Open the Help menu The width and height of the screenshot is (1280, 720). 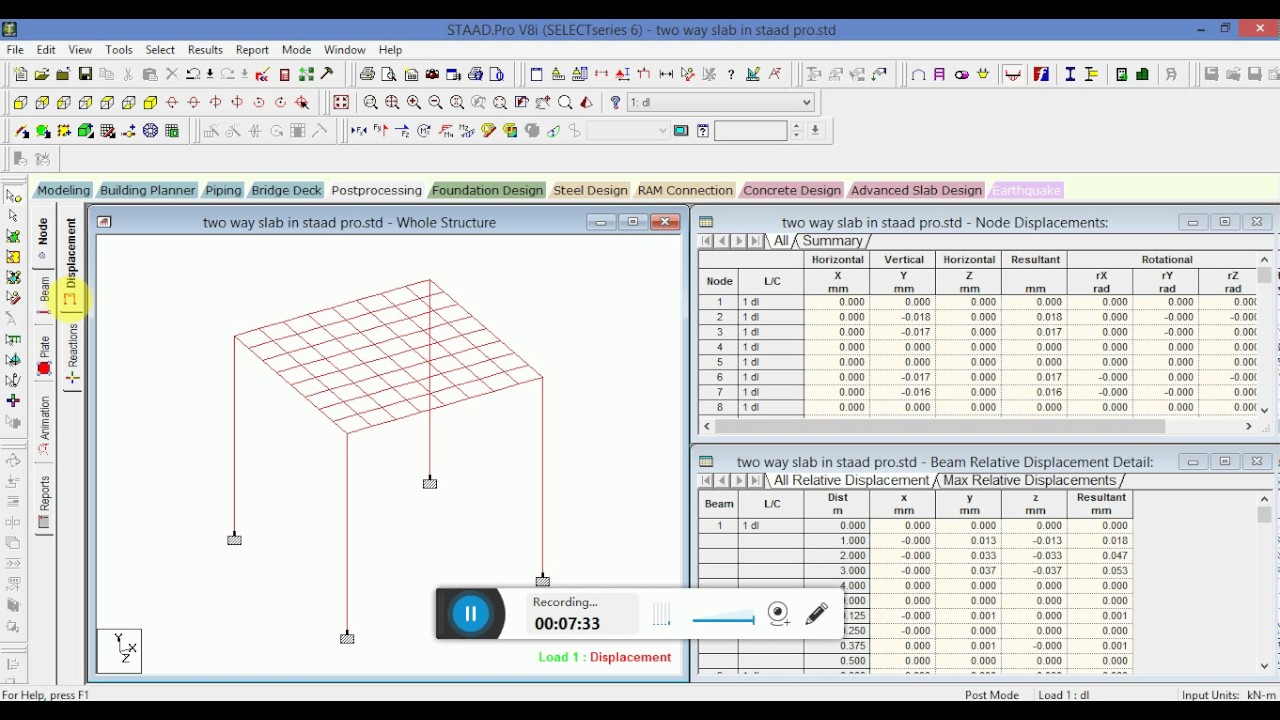pyautogui.click(x=390, y=50)
